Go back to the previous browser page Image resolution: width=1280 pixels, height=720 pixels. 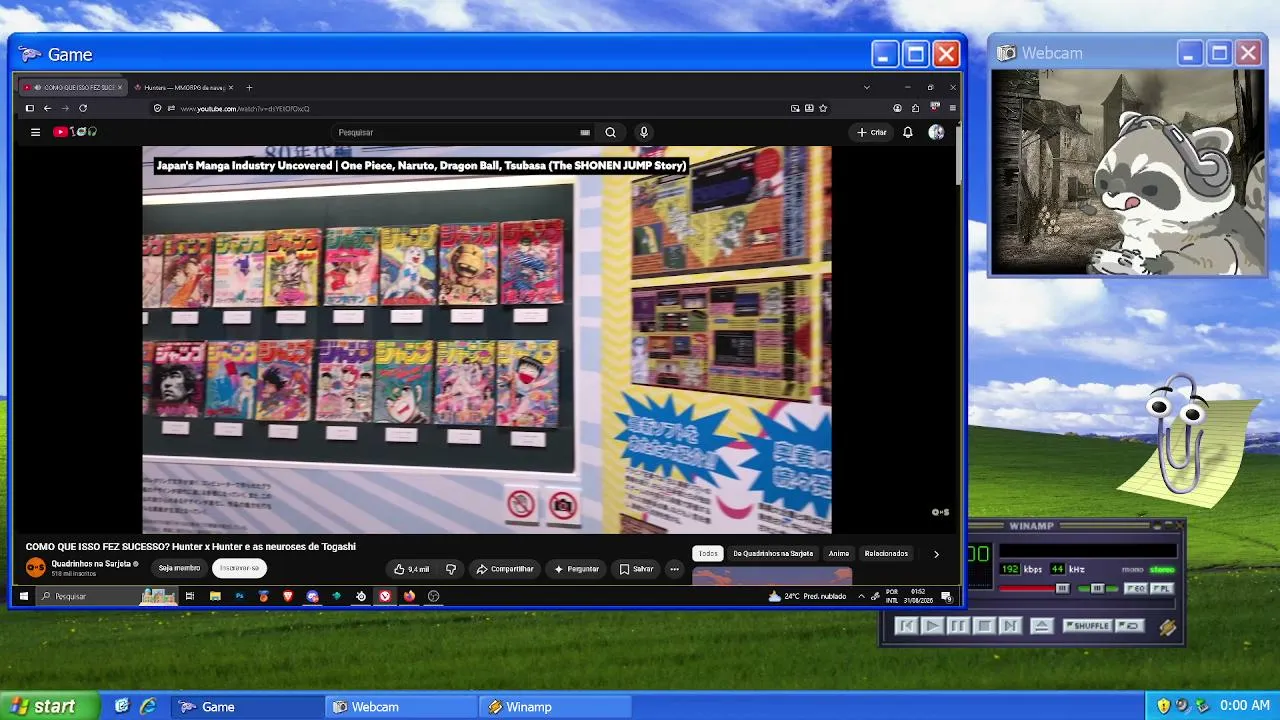47,108
